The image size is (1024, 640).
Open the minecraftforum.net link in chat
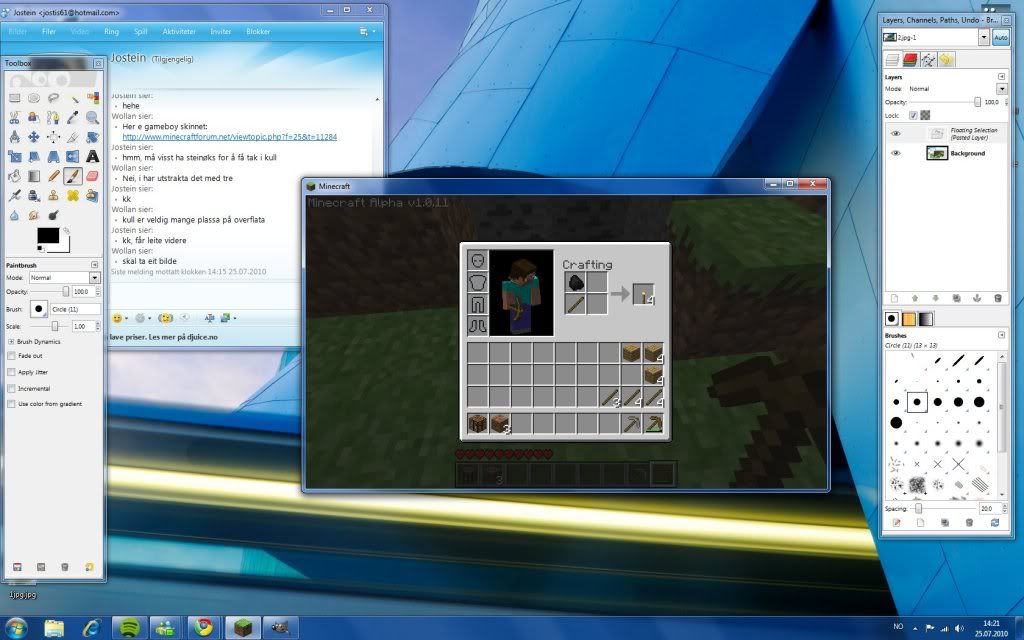pyautogui.click(x=230, y=137)
